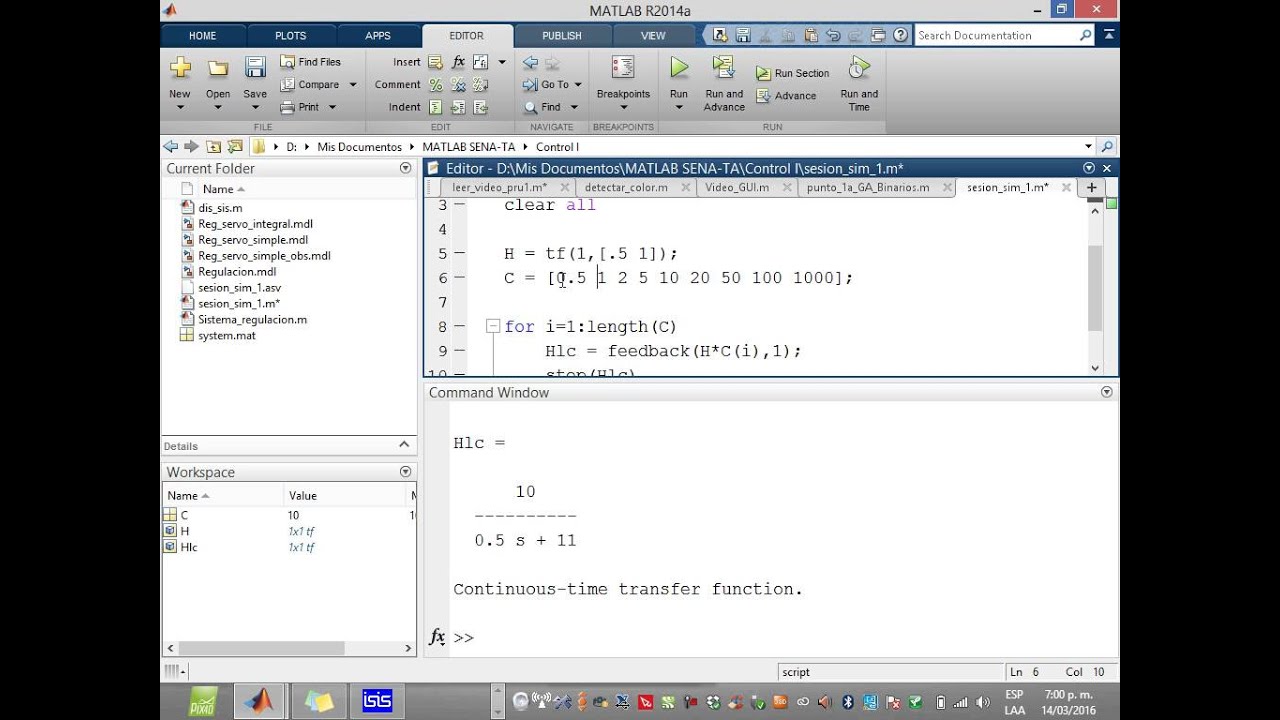1280x720 pixels.
Task: Click the Run green play icon
Action: pos(679,68)
